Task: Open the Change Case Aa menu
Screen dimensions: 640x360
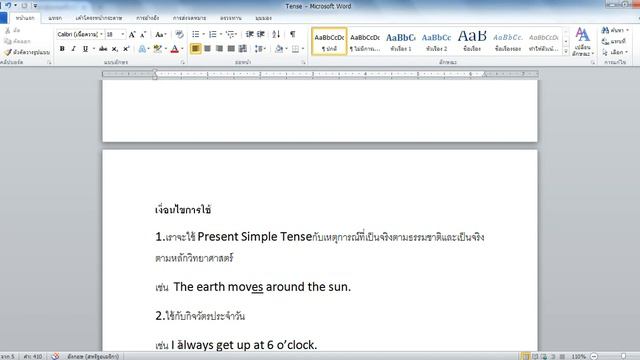Action: click(160, 35)
